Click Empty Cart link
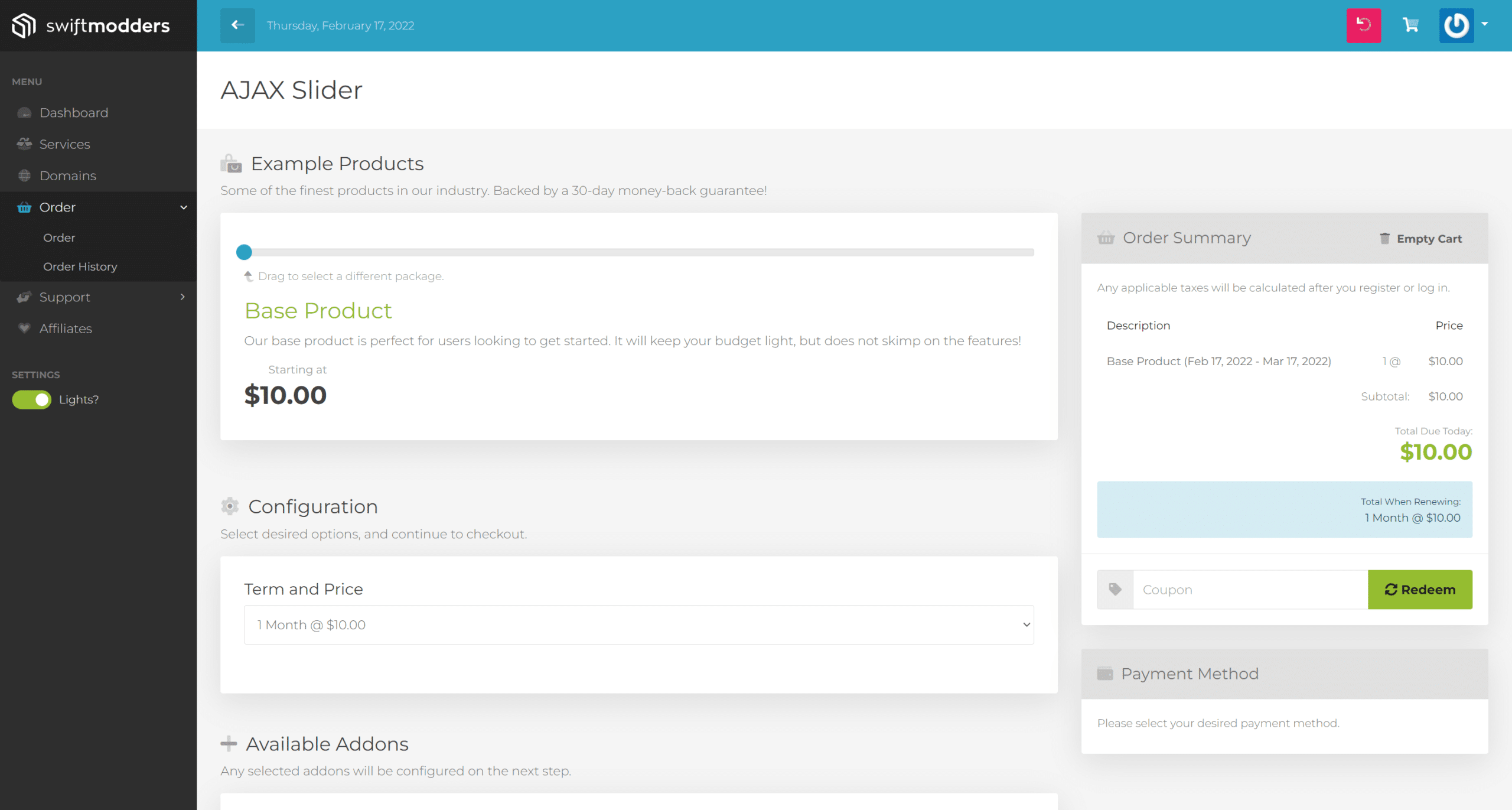 point(1420,239)
